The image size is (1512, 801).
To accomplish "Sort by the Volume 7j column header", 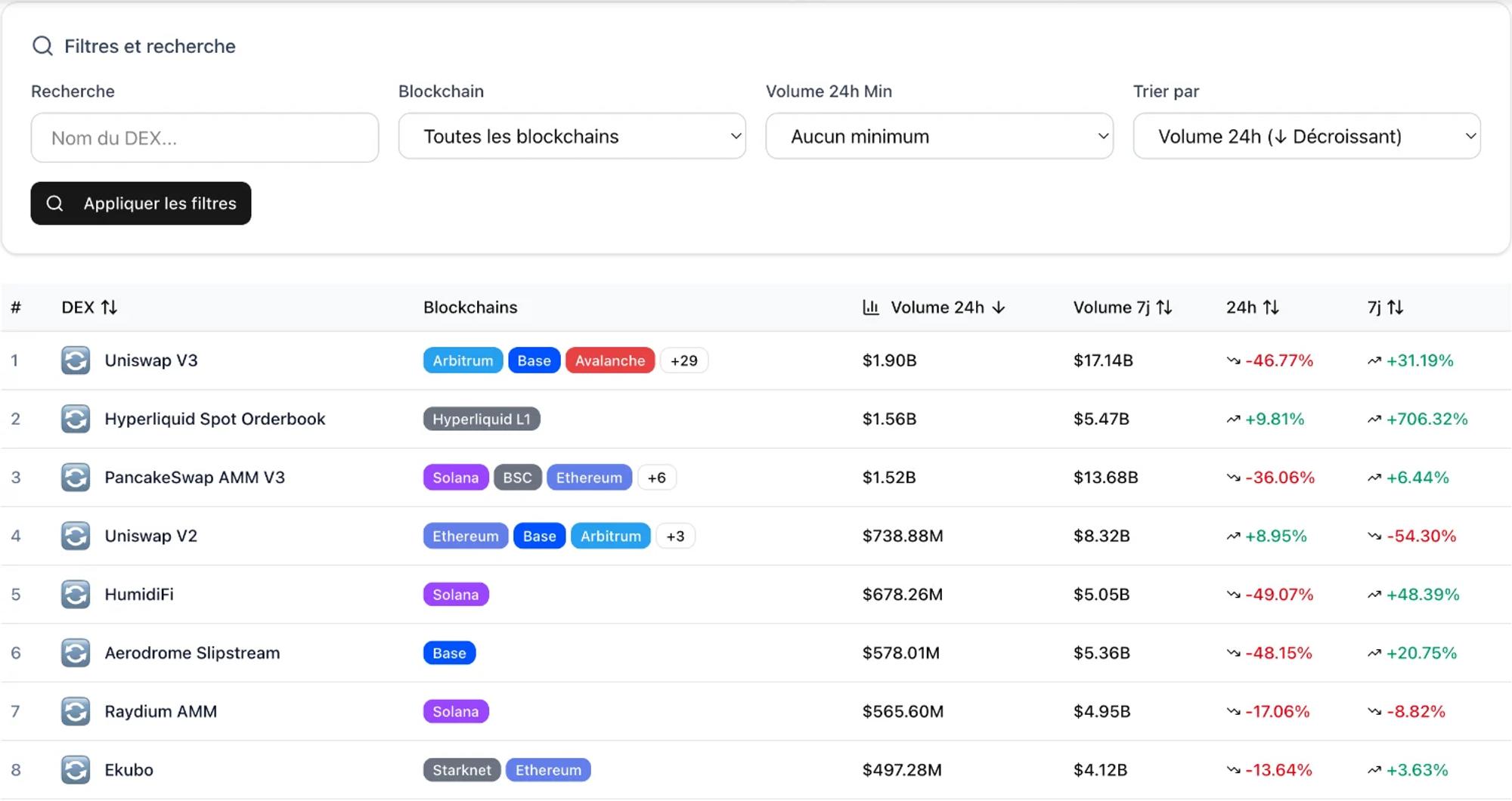I will click(x=1123, y=308).
